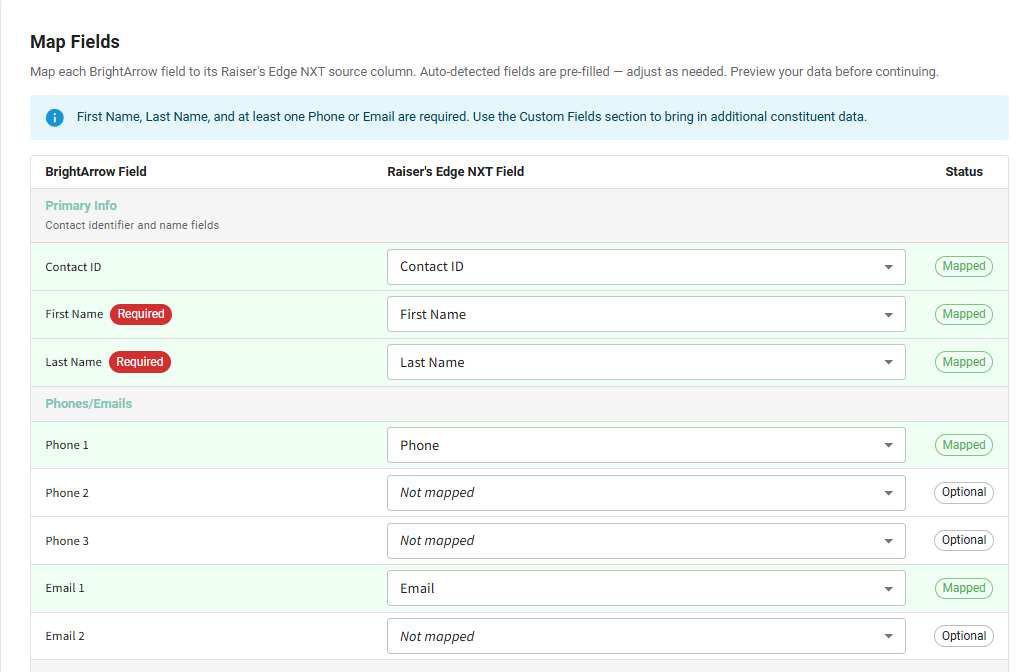This screenshot has width=1022, height=672.
Task: Click the Required badge beside Last Name
Action: tap(140, 362)
